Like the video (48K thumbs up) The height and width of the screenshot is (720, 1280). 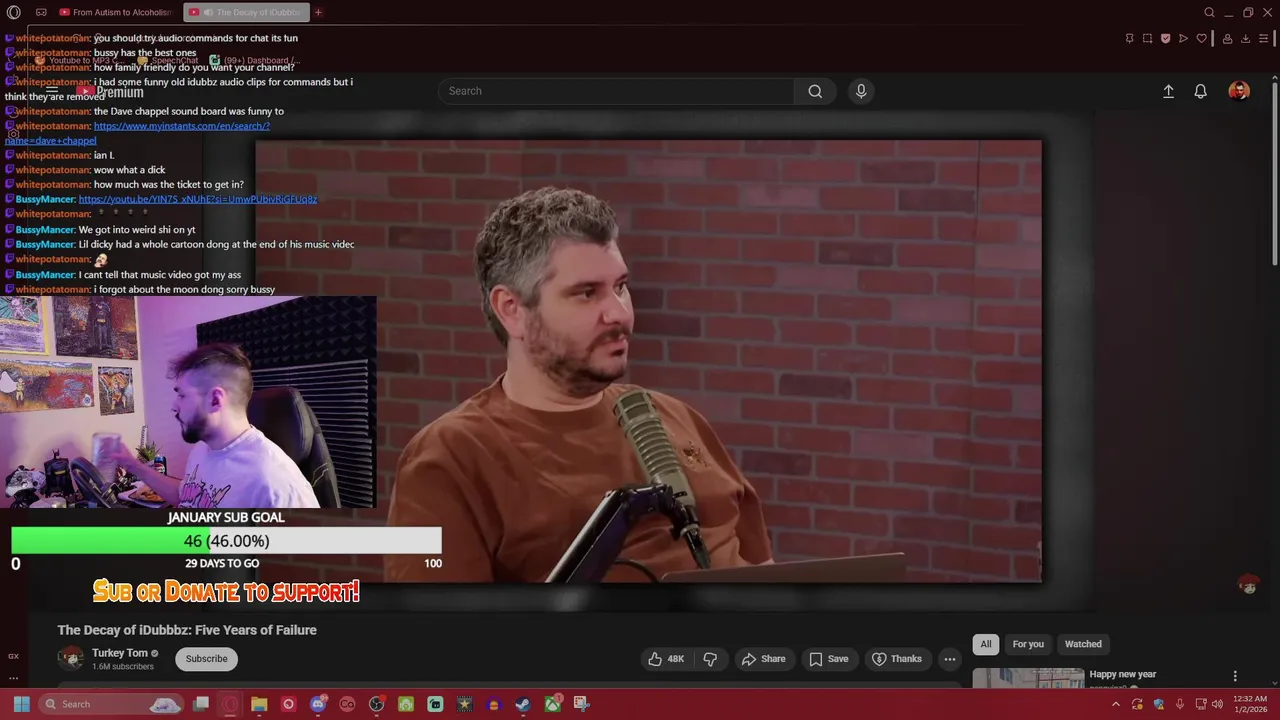666,659
